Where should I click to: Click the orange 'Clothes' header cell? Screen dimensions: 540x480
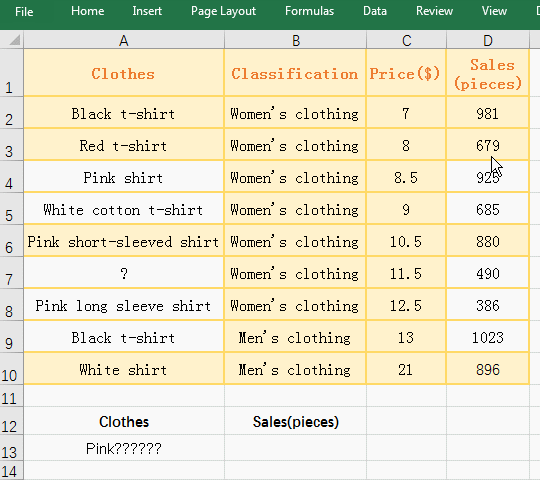pos(124,73)
